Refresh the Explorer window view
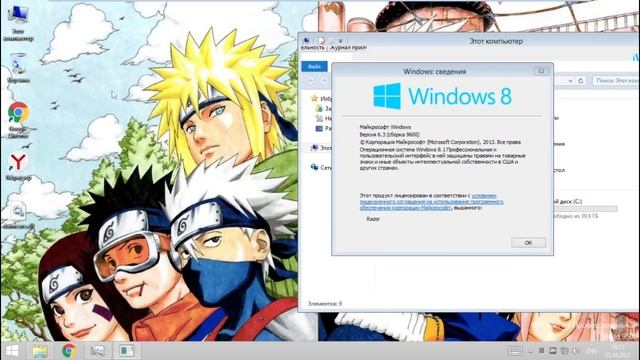The width and height of the screenshot is (640, 360). point(580,81)
